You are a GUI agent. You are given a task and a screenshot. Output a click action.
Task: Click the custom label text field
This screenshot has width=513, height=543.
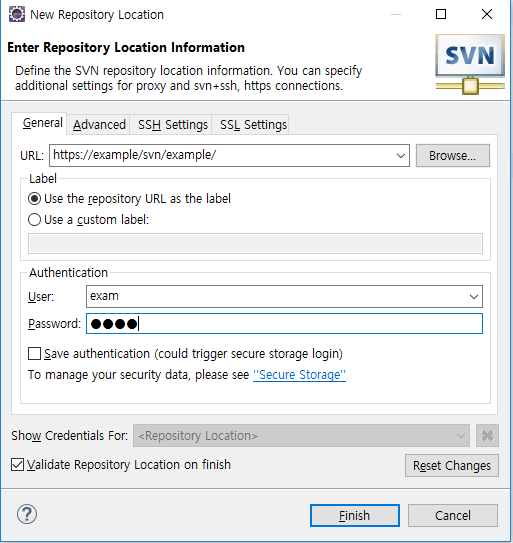click(x=255, y=243)
